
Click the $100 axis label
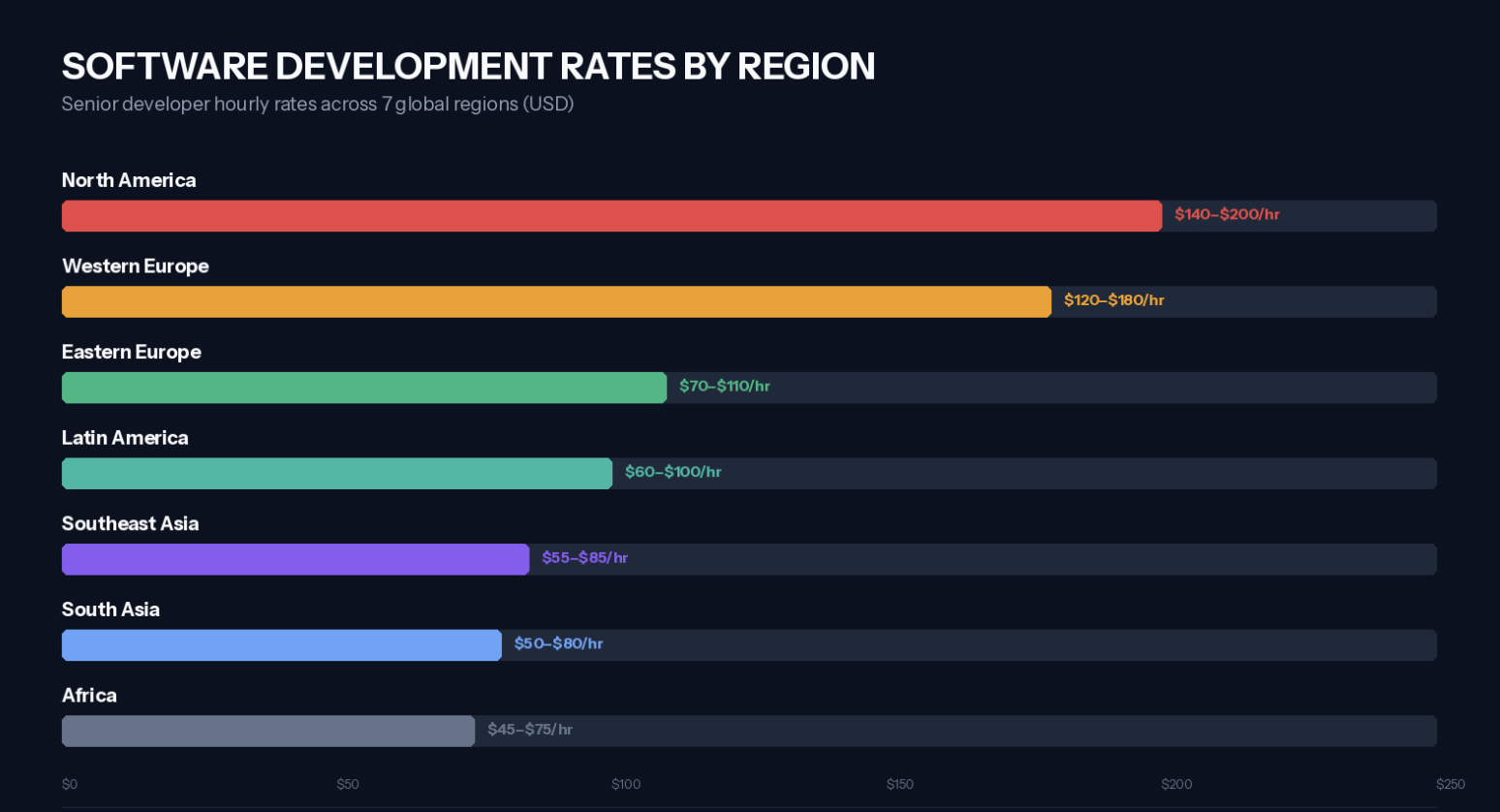tap(626, 784)
